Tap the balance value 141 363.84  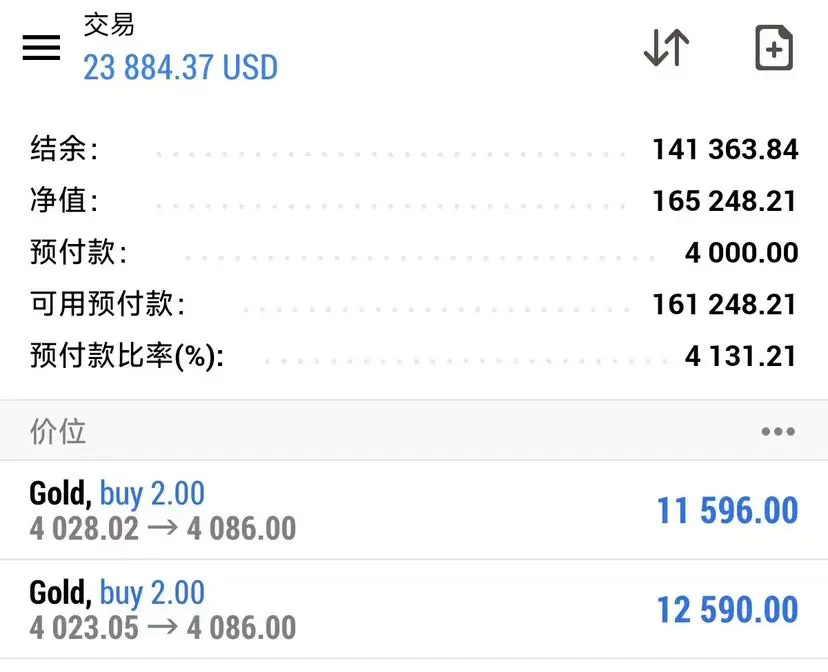pyautogui.click(x=725, y=149)
